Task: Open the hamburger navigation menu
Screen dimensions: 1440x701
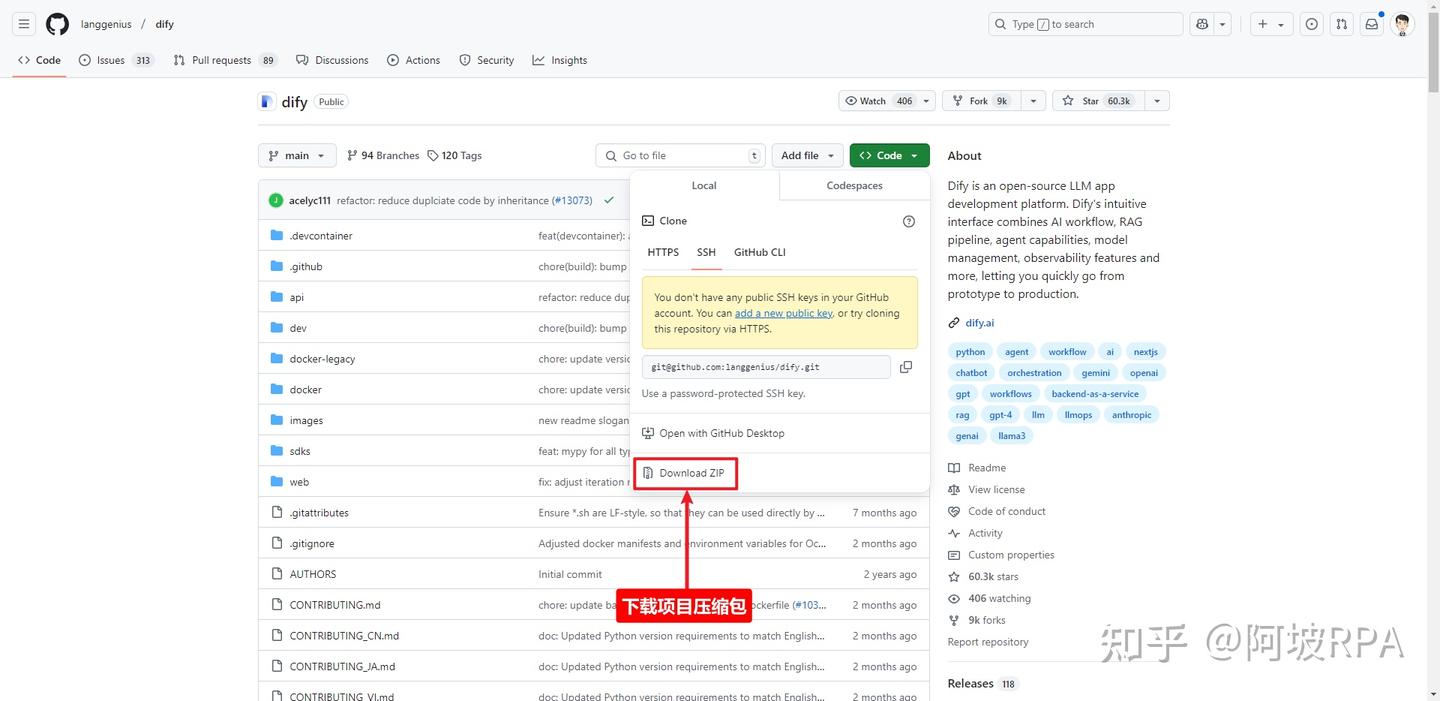Action: 24,24
